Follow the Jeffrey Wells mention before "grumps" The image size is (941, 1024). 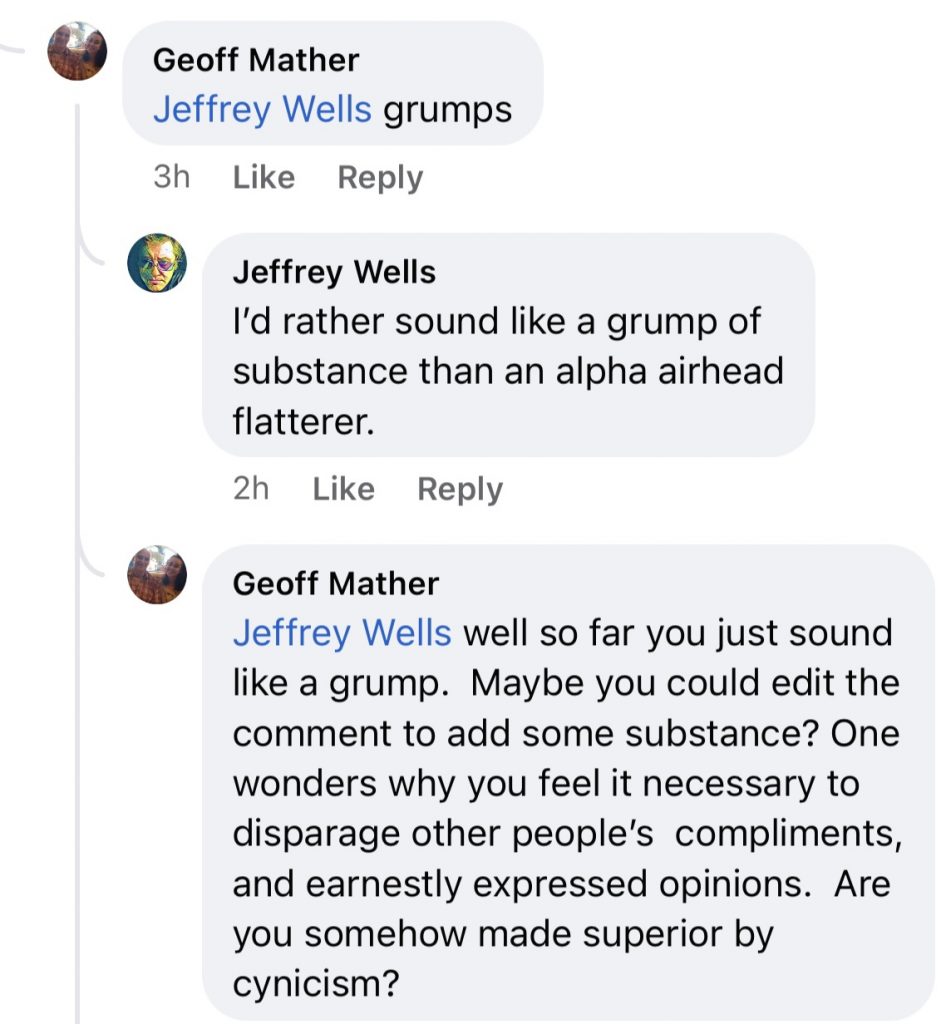[x=262, y=109]
